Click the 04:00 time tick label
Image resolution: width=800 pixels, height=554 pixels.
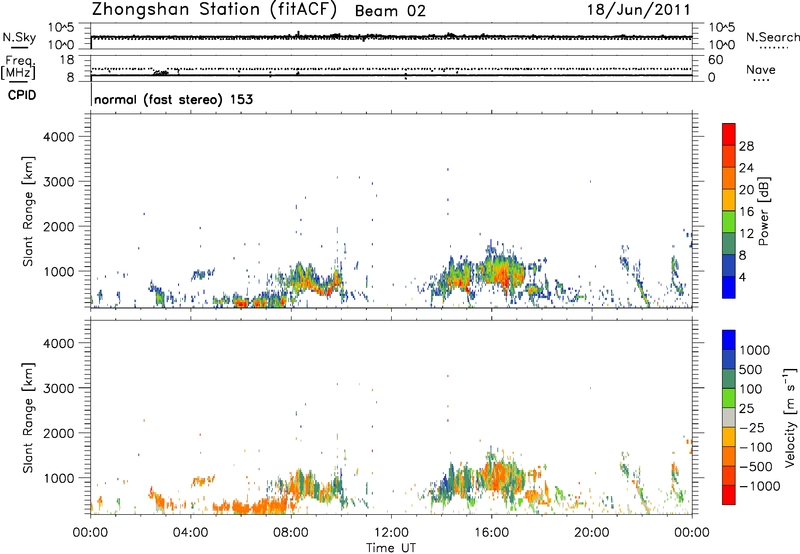click(190, 533)
